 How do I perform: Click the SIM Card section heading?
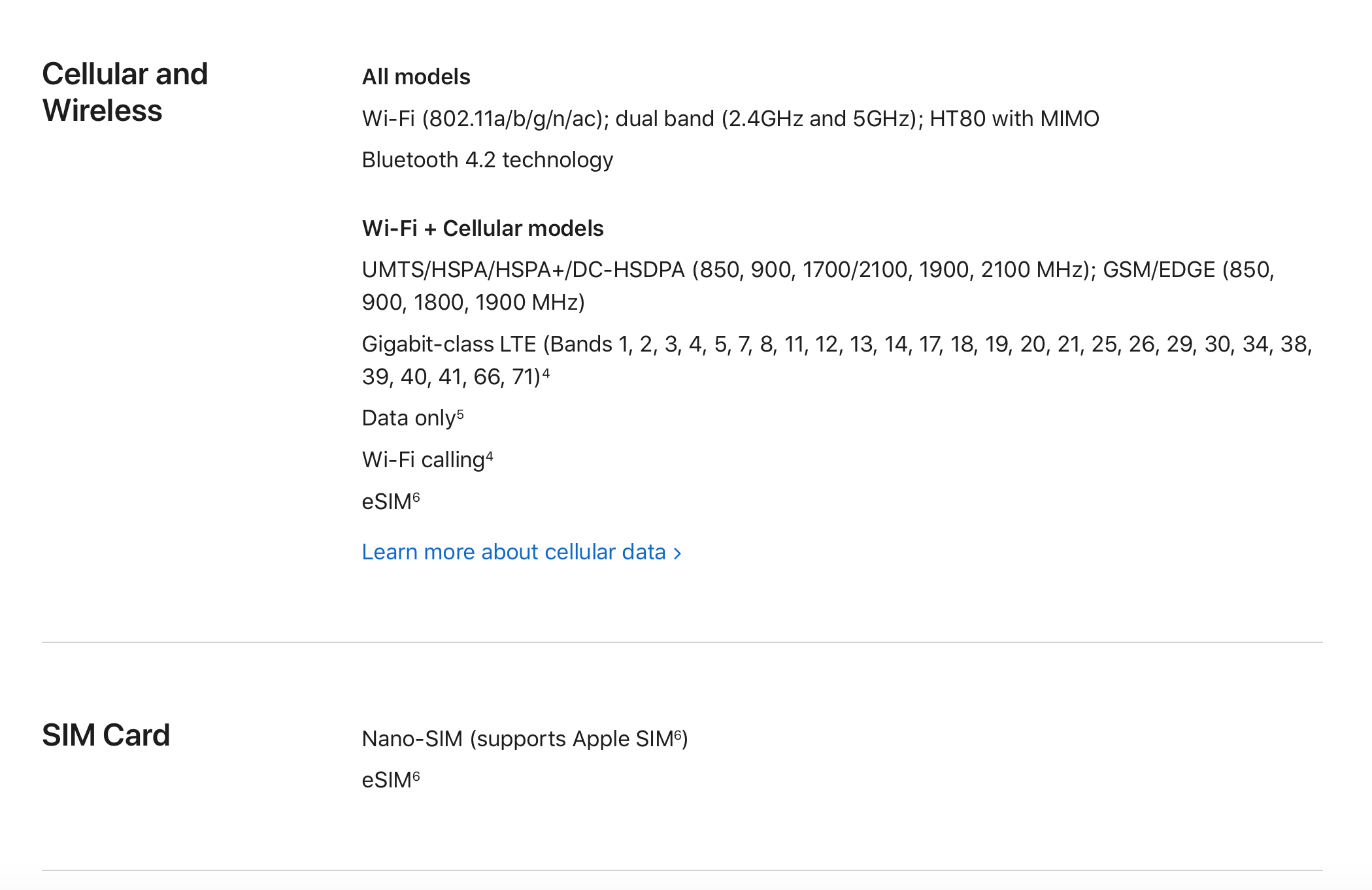tap(106, 735)
